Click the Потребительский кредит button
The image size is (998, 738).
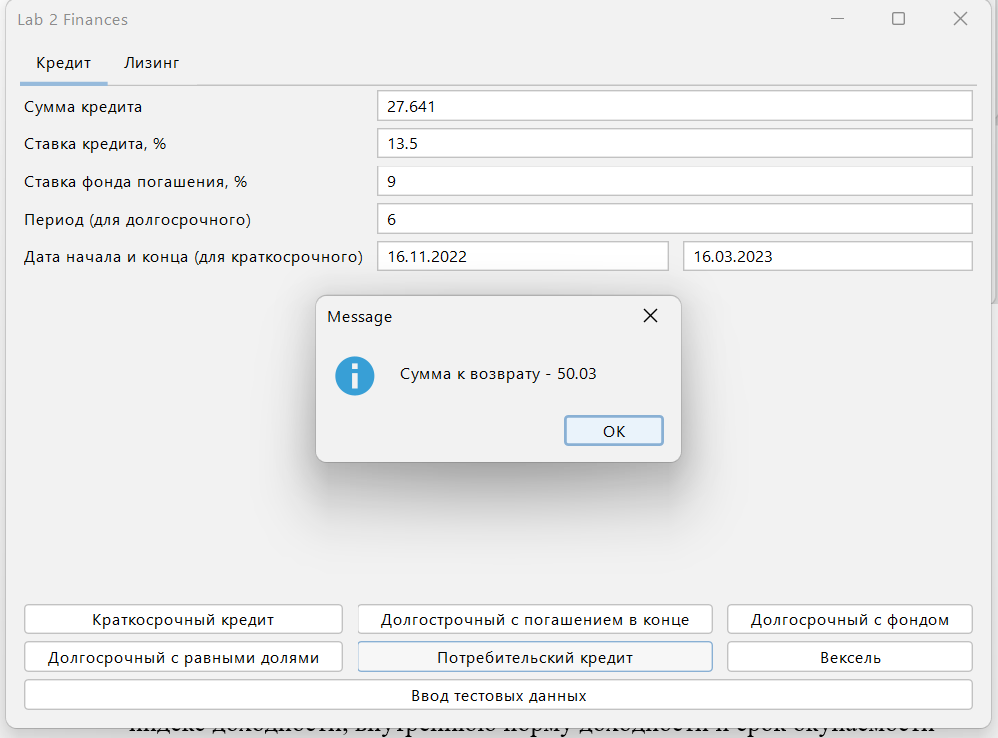[x=535, y=657]
